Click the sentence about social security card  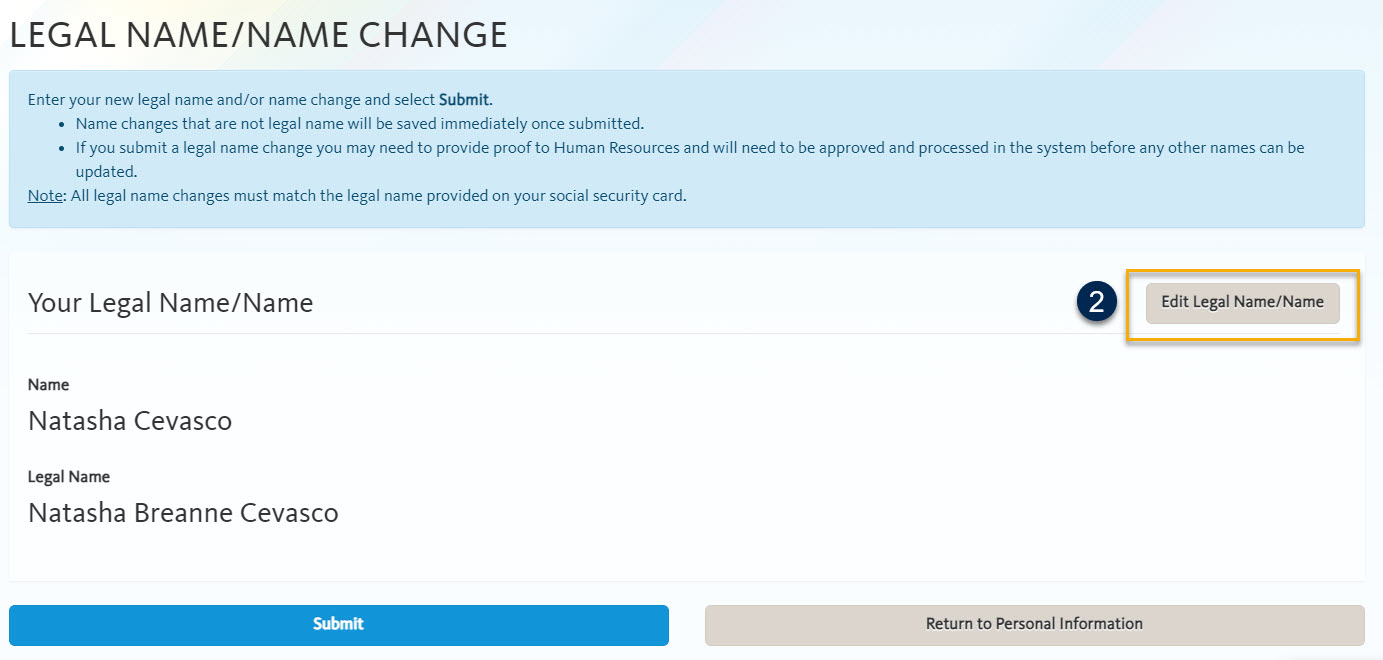378,196
